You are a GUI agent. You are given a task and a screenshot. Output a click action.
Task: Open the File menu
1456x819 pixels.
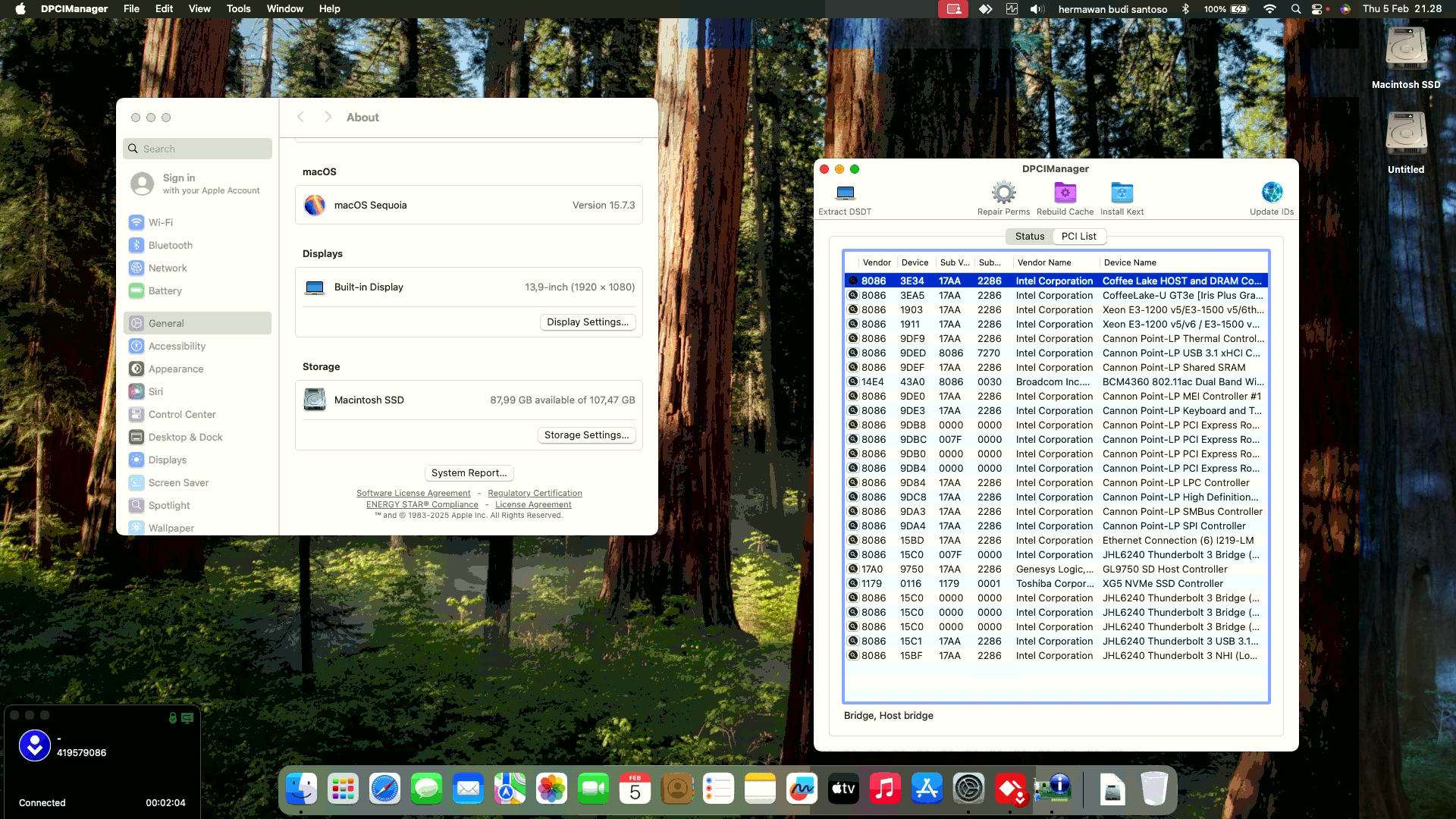pos(131,9)
